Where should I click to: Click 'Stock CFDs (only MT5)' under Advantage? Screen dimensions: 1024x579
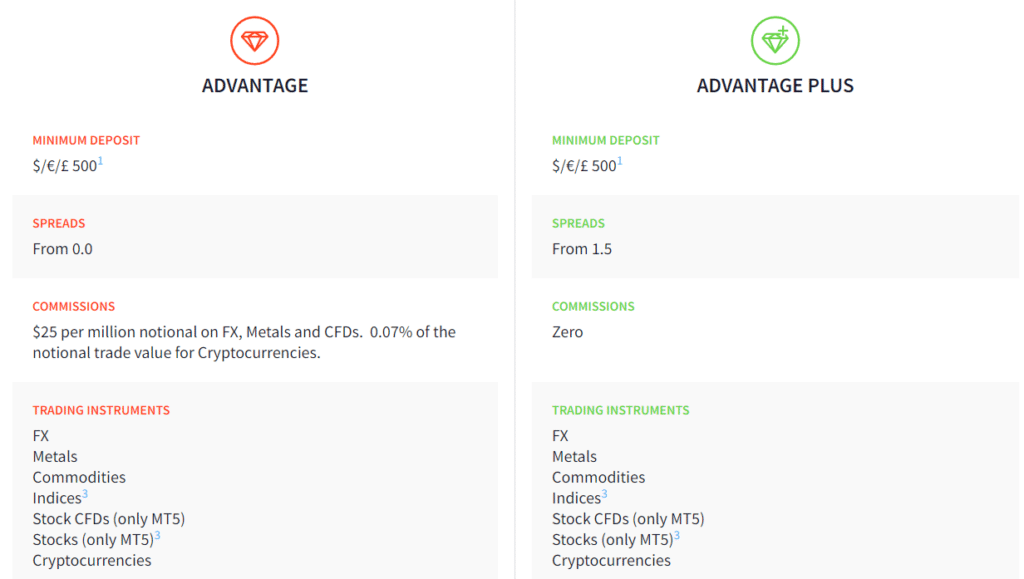[109, 519]
